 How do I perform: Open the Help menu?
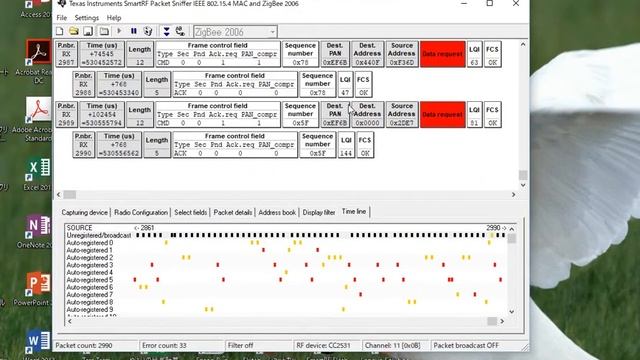(x=114, y=18)
